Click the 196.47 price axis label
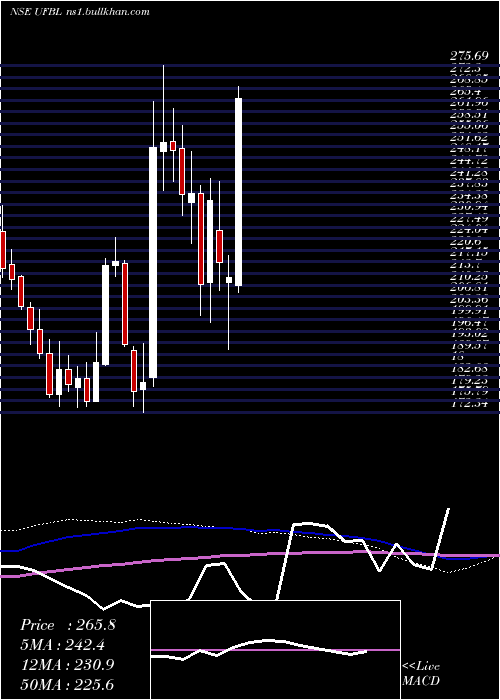 469,323
